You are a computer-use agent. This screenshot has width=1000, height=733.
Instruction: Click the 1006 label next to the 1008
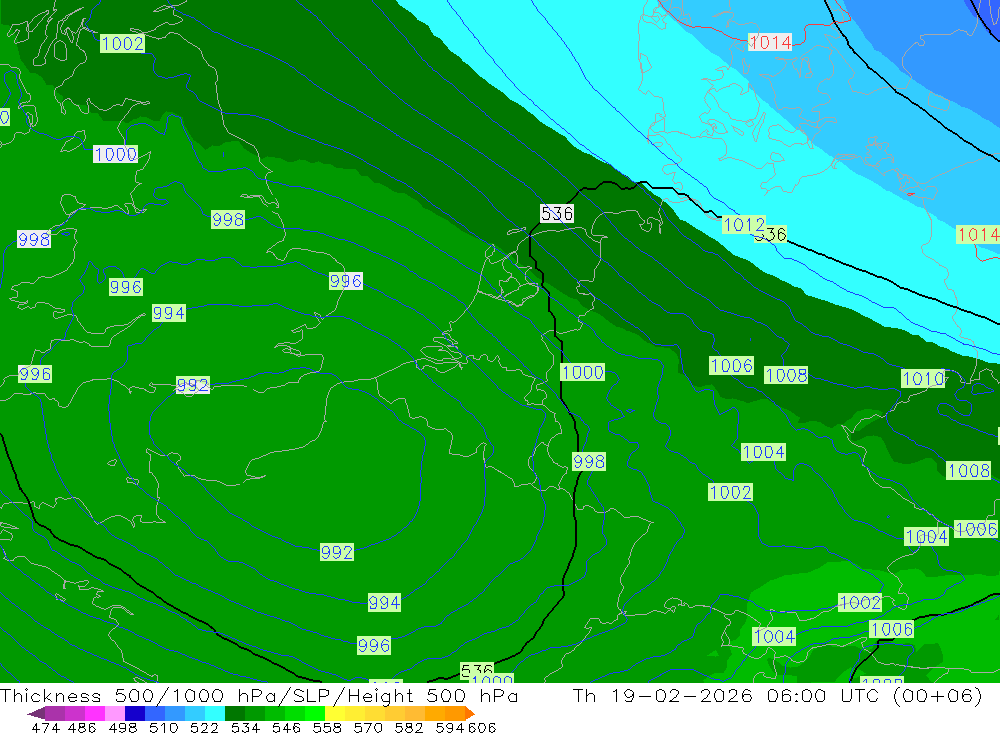(x=732, y=366)
